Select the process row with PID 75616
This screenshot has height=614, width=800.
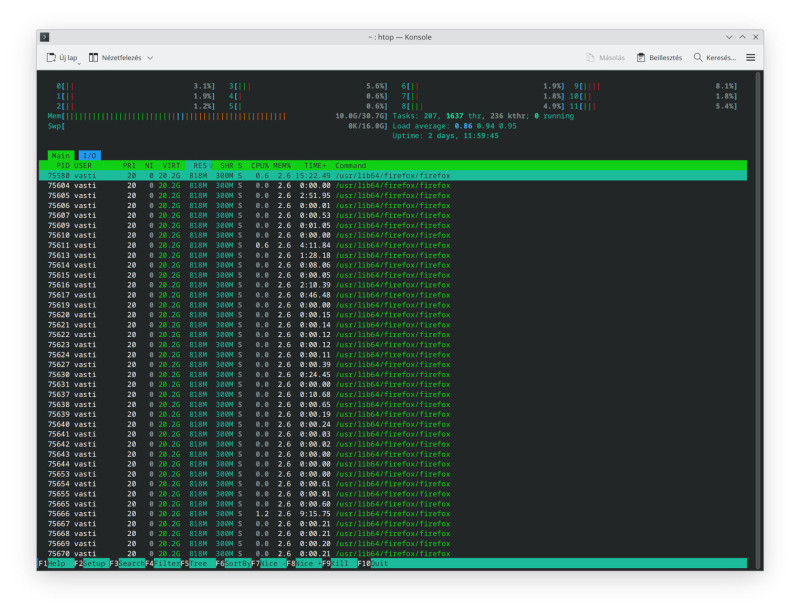393,285
